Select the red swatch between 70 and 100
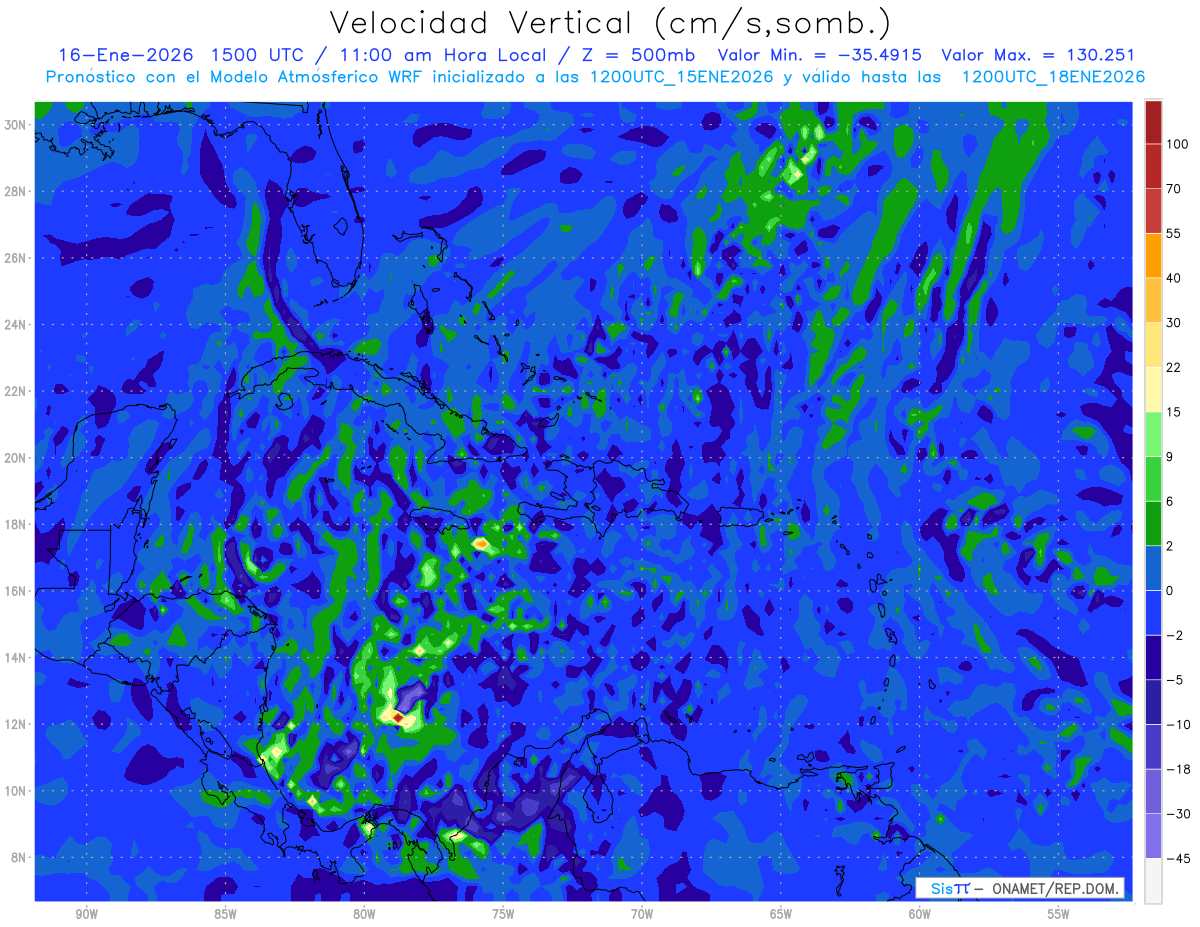The height and width of the screenshot is (927, 1200). [x=1153, y=166]
